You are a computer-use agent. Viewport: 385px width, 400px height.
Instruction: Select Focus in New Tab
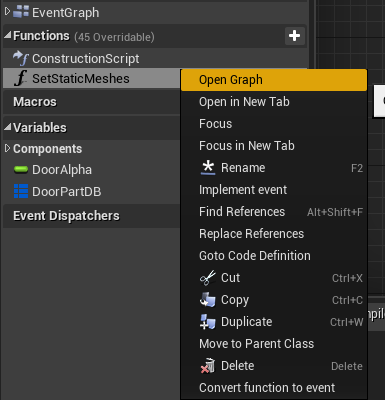pos(274,146)
